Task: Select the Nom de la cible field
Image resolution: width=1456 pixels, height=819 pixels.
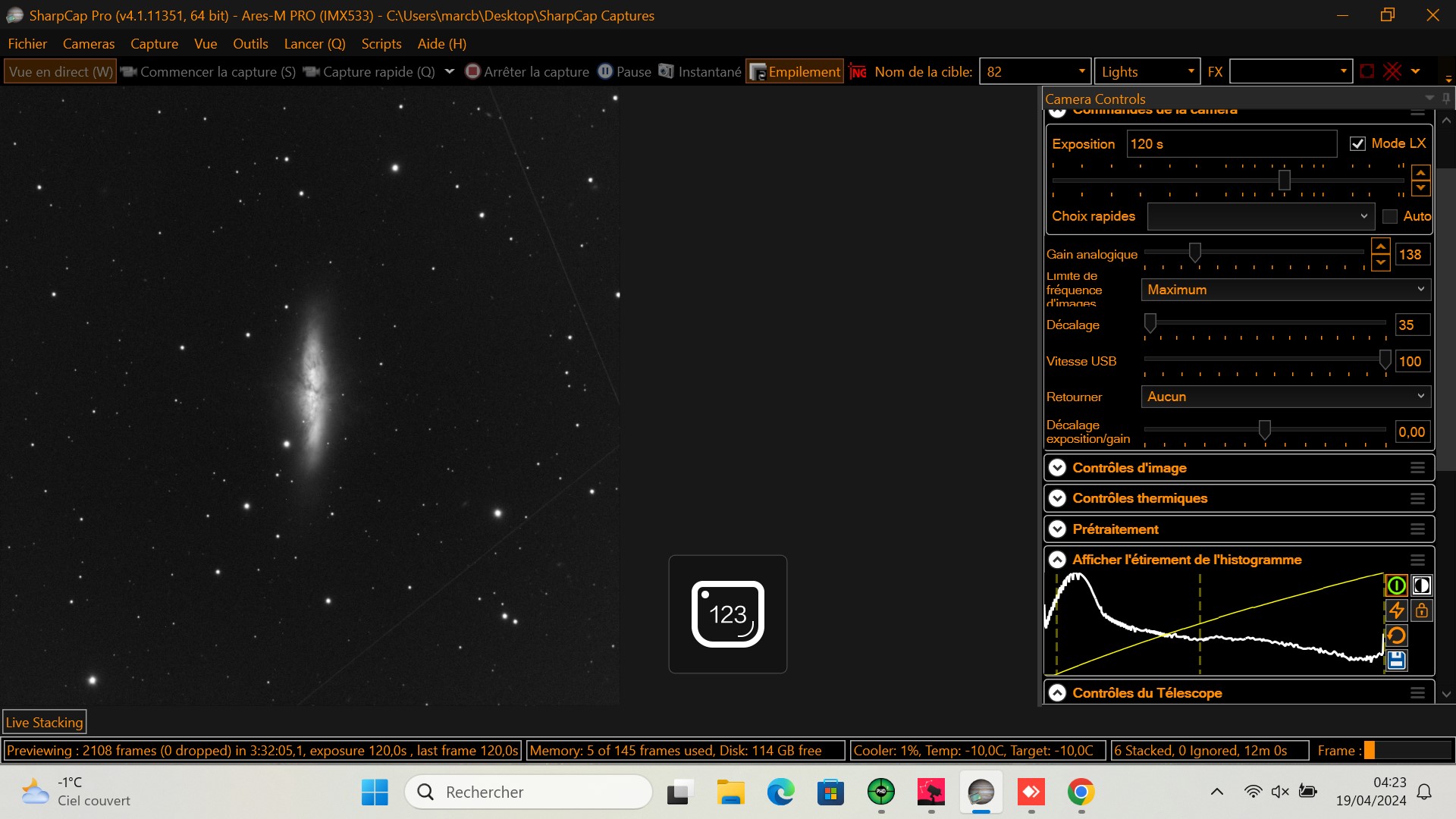Action: 1031,71
